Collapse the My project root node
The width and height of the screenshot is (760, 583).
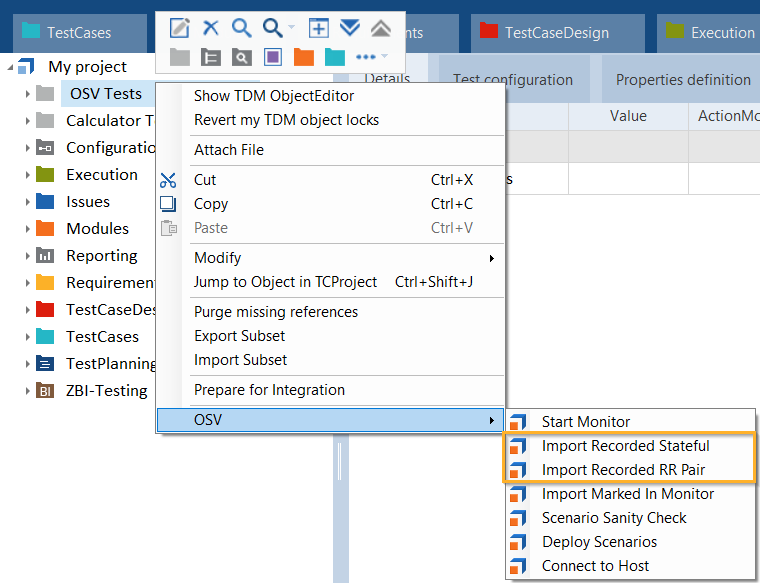[11, 67]
